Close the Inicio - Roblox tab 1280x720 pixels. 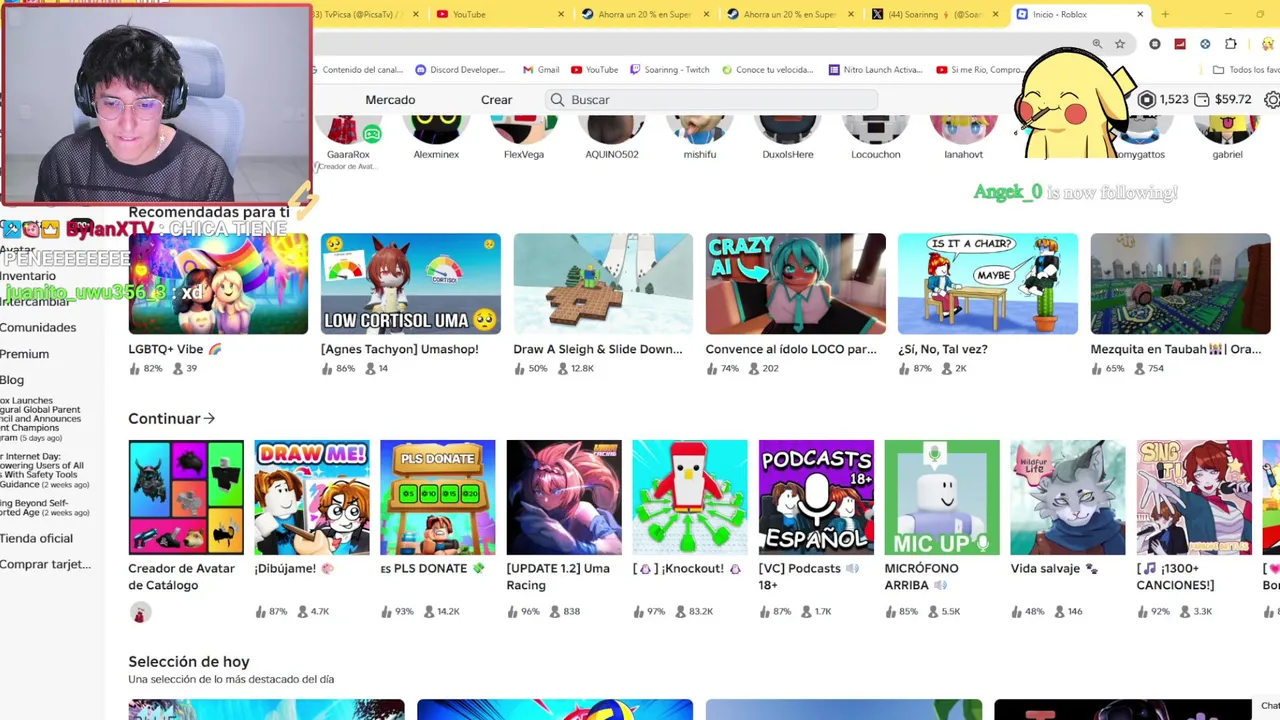point(1140,14)
